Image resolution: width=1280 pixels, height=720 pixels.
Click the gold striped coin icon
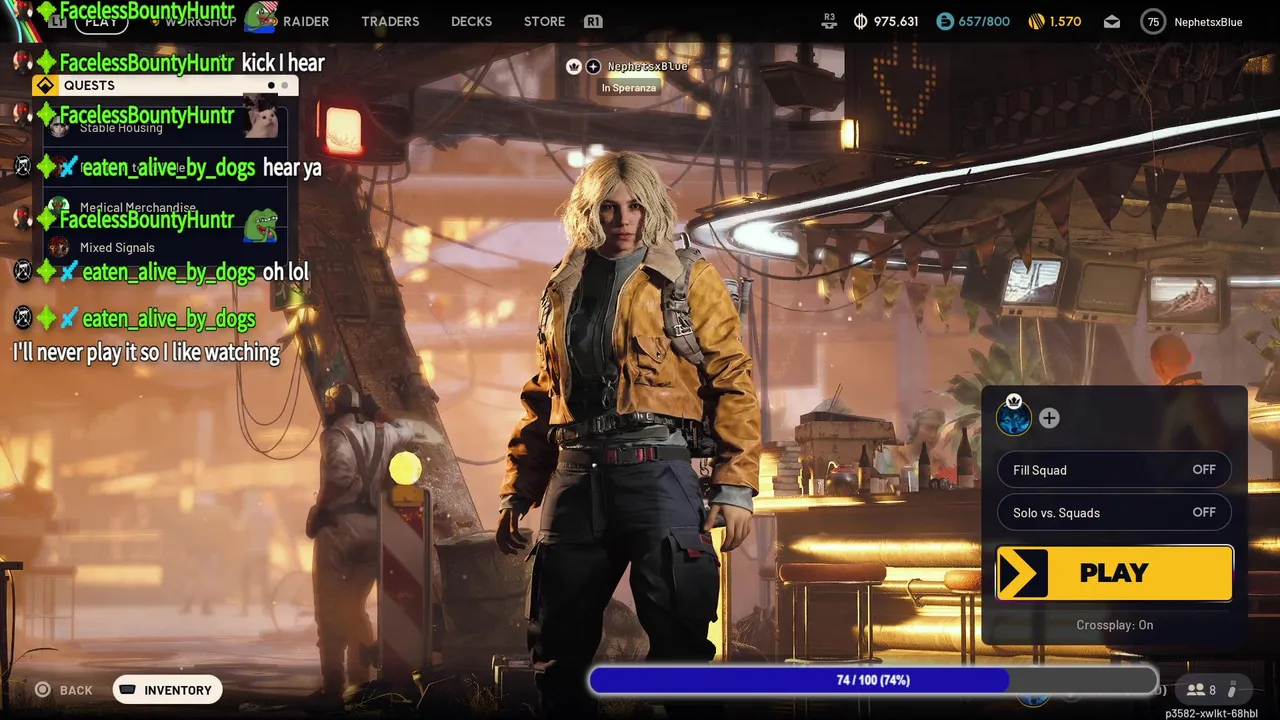1036,21
